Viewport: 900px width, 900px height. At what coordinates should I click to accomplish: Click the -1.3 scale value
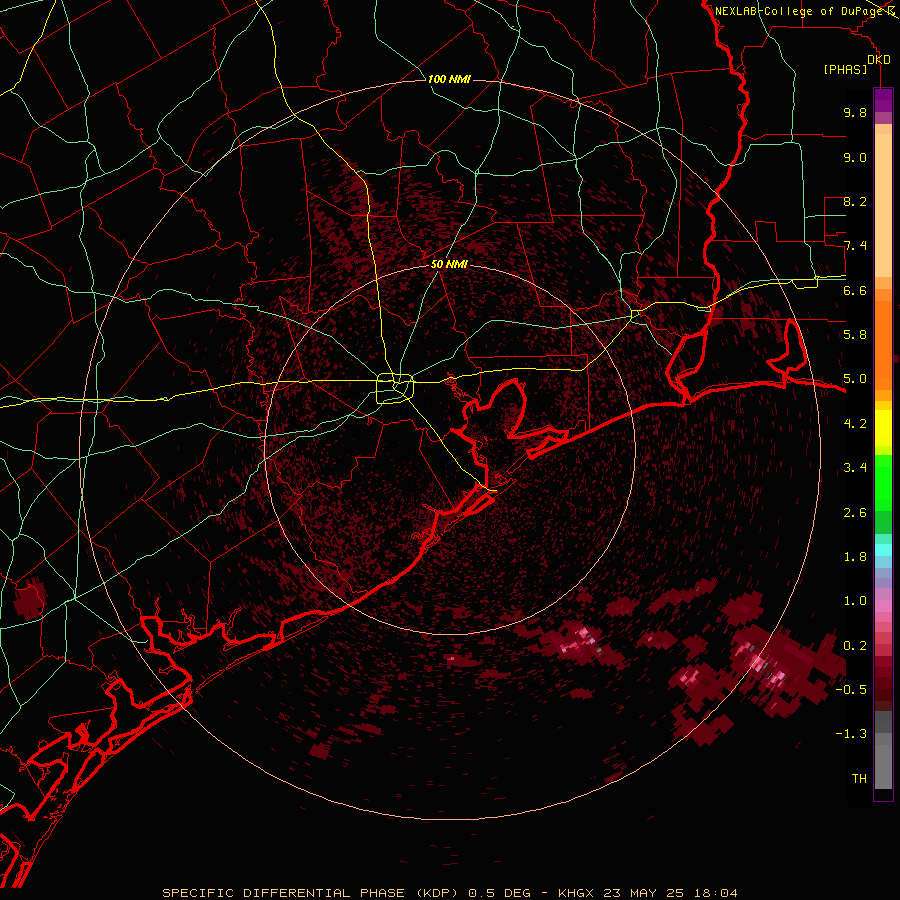(x=851, y=734)
